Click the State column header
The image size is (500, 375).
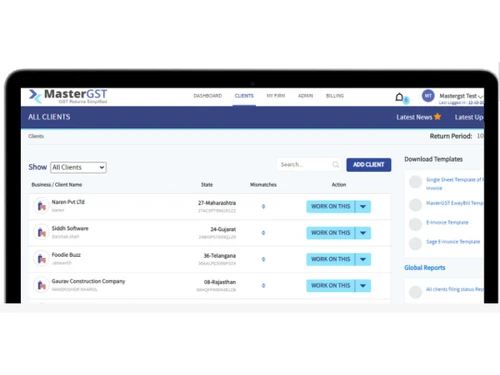[x=207, y=185]
